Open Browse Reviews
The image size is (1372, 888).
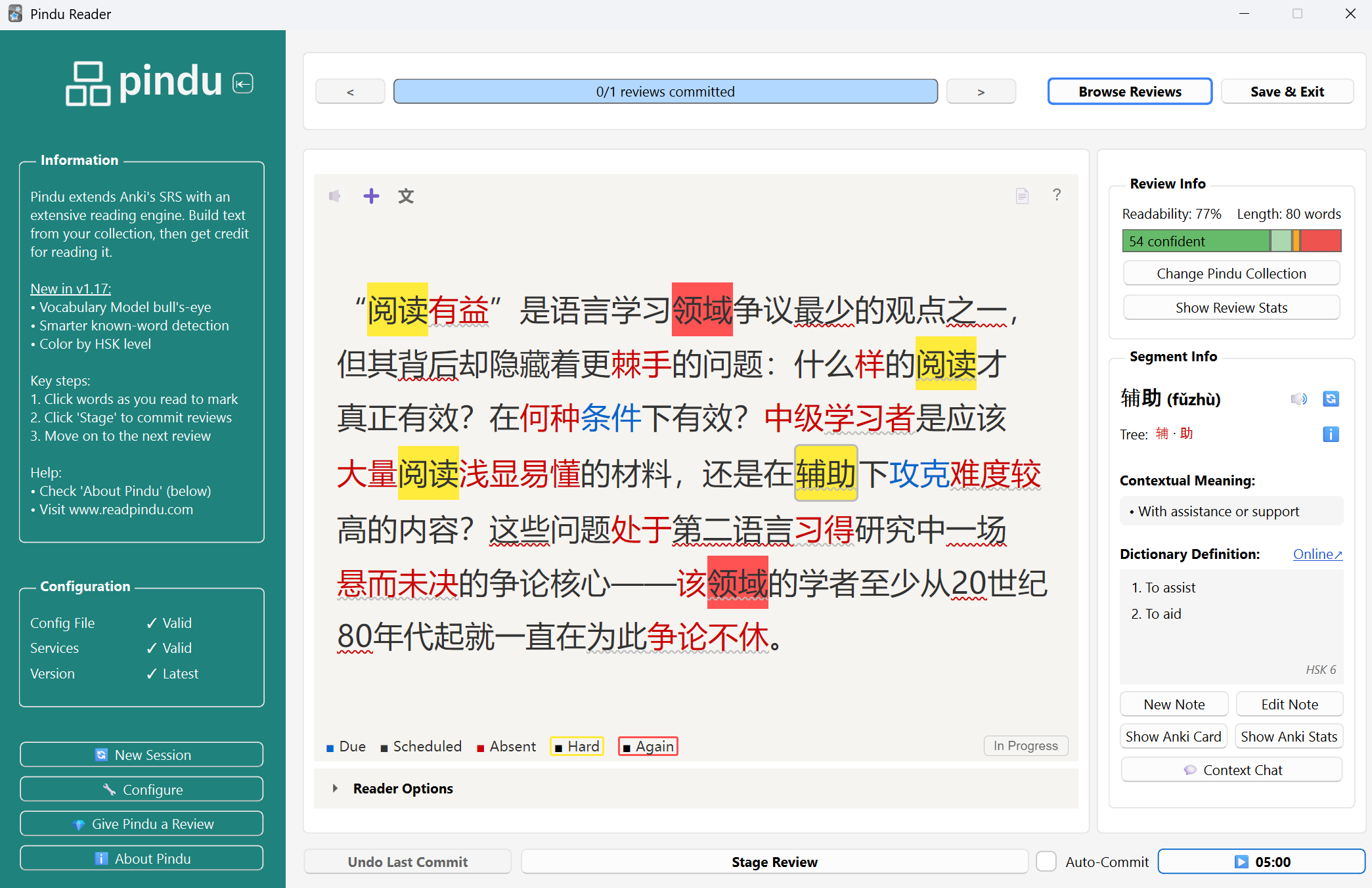click(x=1130, y=92)
